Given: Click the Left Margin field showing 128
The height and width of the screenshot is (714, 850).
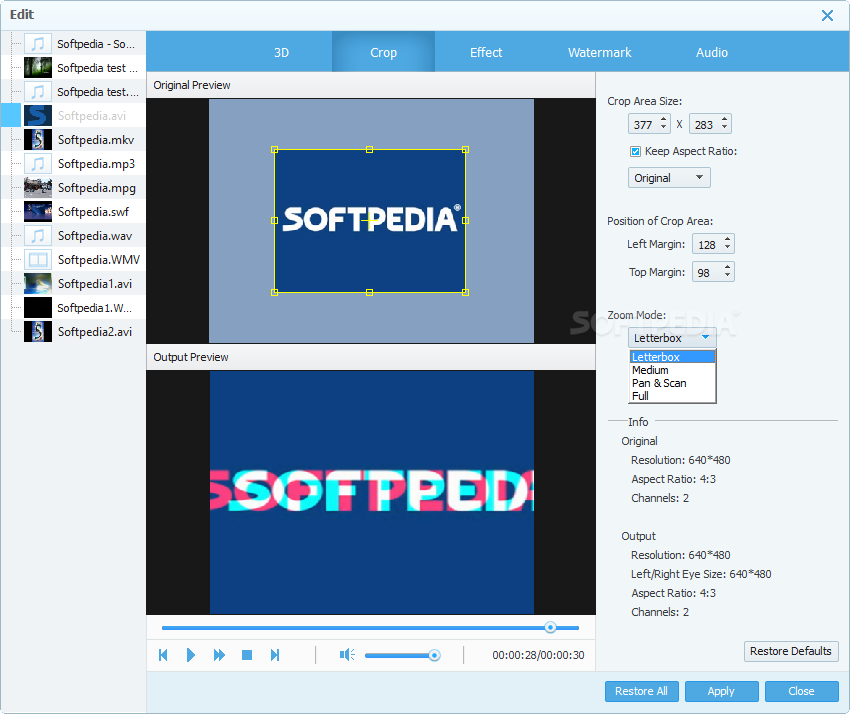Looking at the screenshot, I should (x=707, y=244).
